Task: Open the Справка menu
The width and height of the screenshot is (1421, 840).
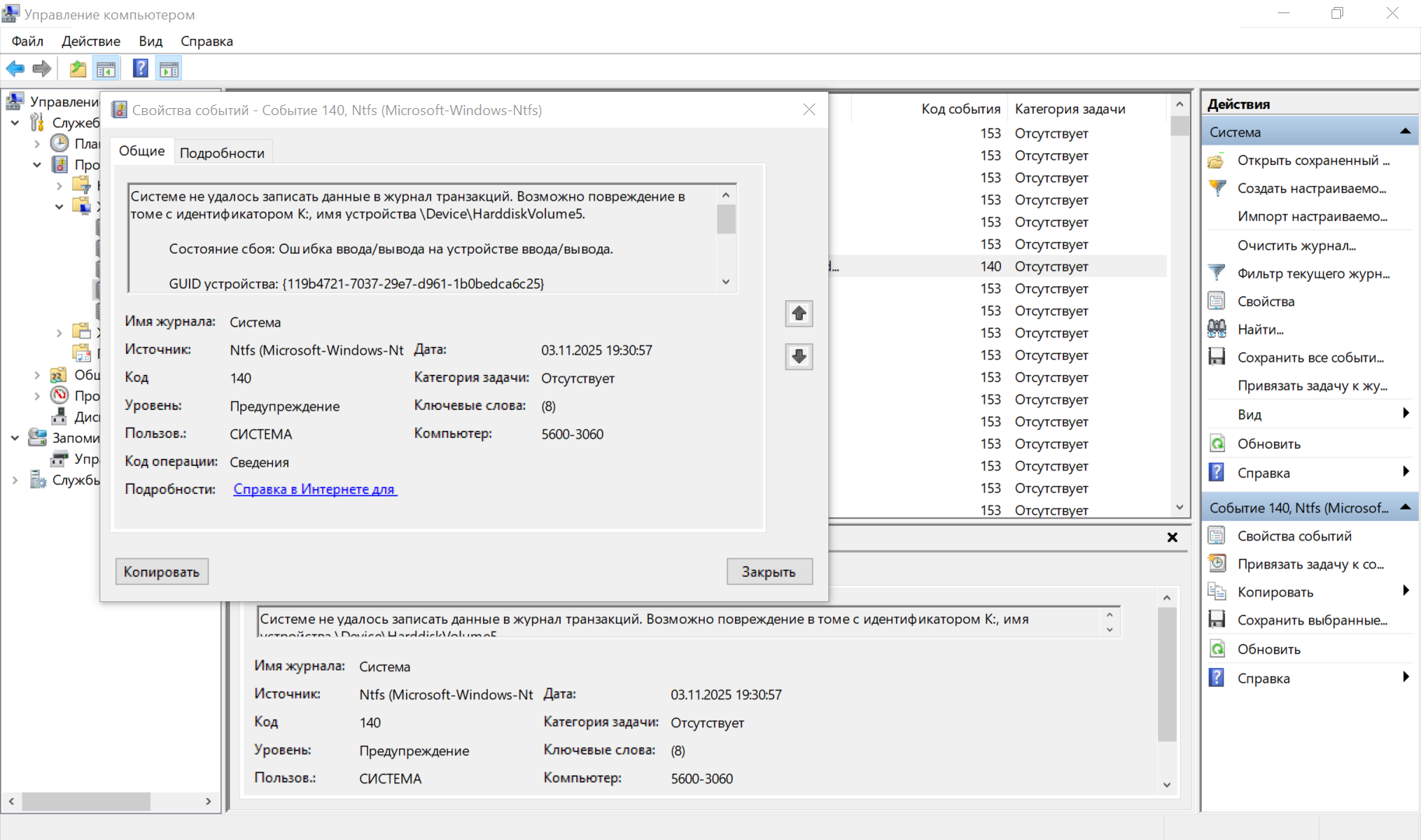Action: point(207,41)
